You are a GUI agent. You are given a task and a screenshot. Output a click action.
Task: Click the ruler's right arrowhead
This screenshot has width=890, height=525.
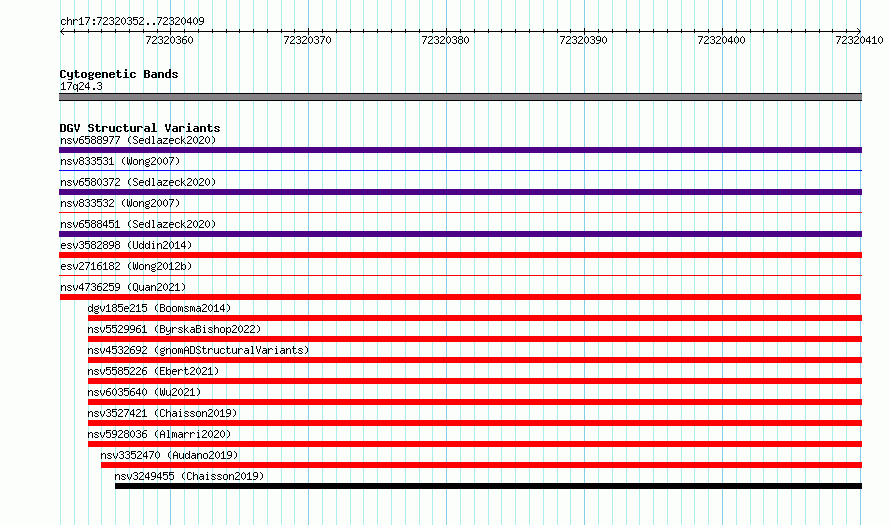pos(859,31)
